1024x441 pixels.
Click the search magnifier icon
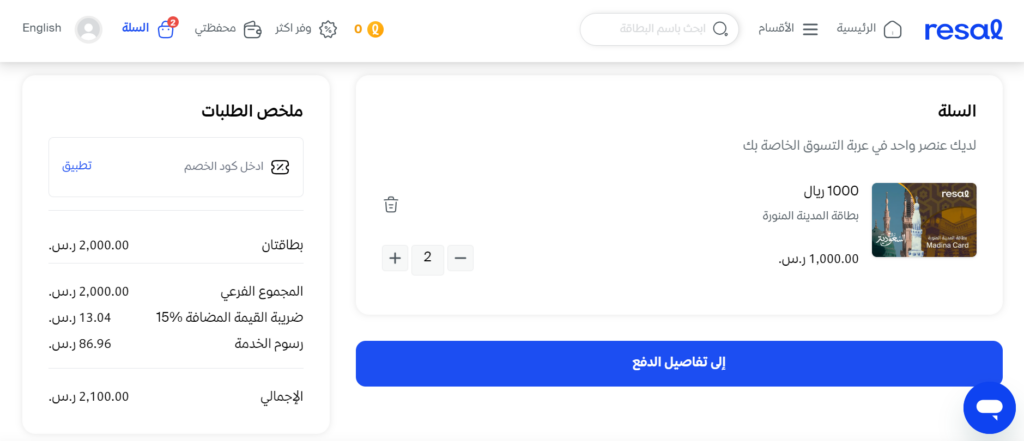720,29
